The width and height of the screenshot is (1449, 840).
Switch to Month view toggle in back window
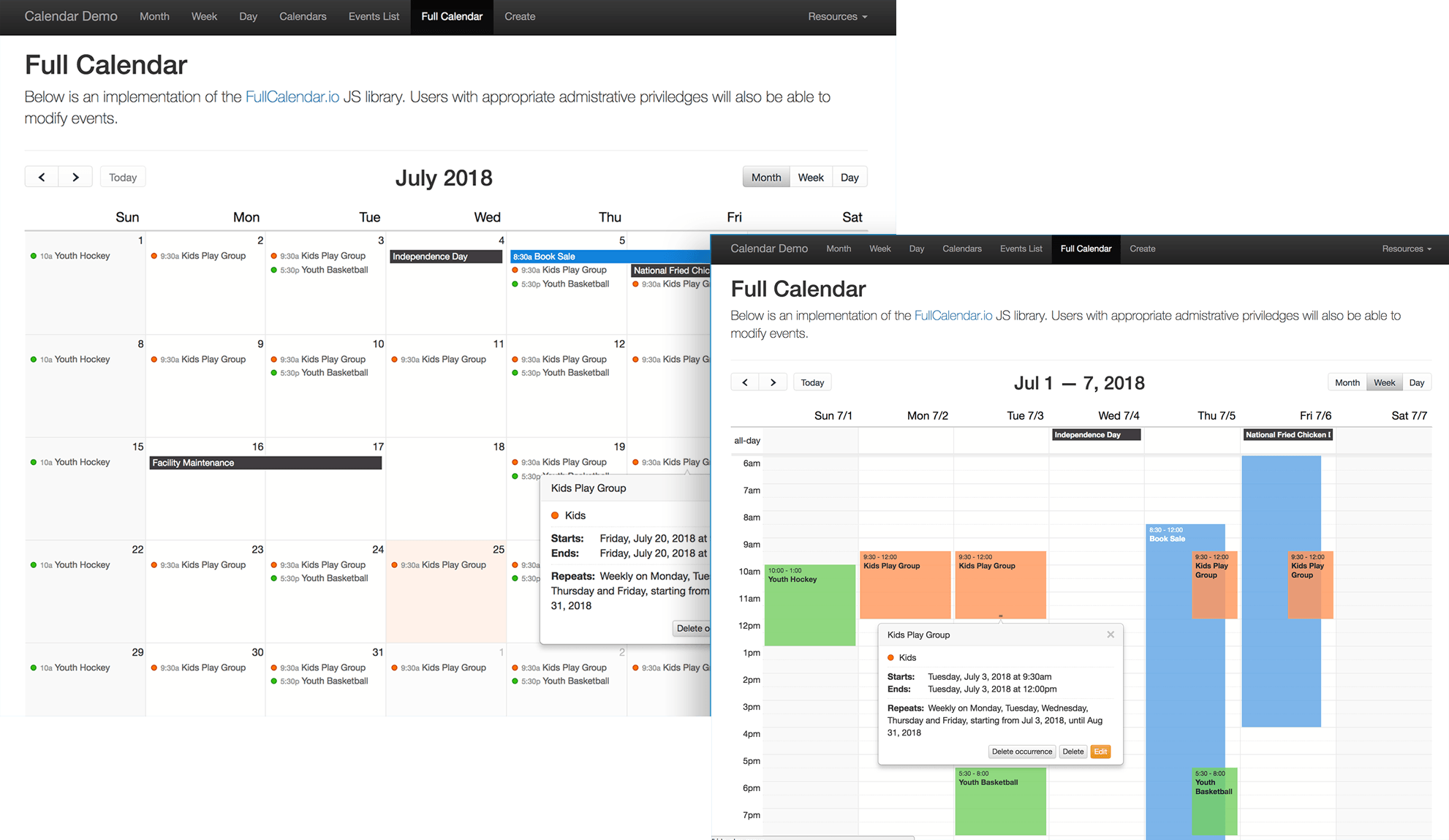766,177
